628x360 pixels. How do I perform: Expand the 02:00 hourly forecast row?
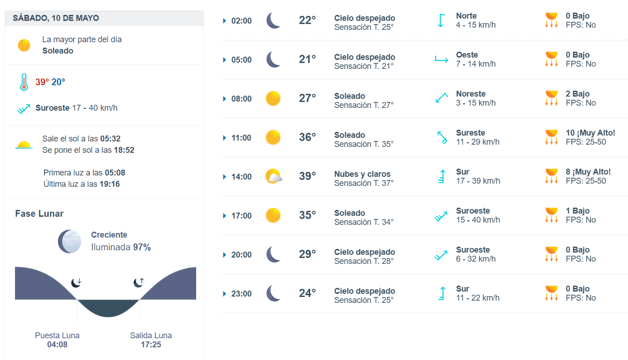tap(425, 21)
